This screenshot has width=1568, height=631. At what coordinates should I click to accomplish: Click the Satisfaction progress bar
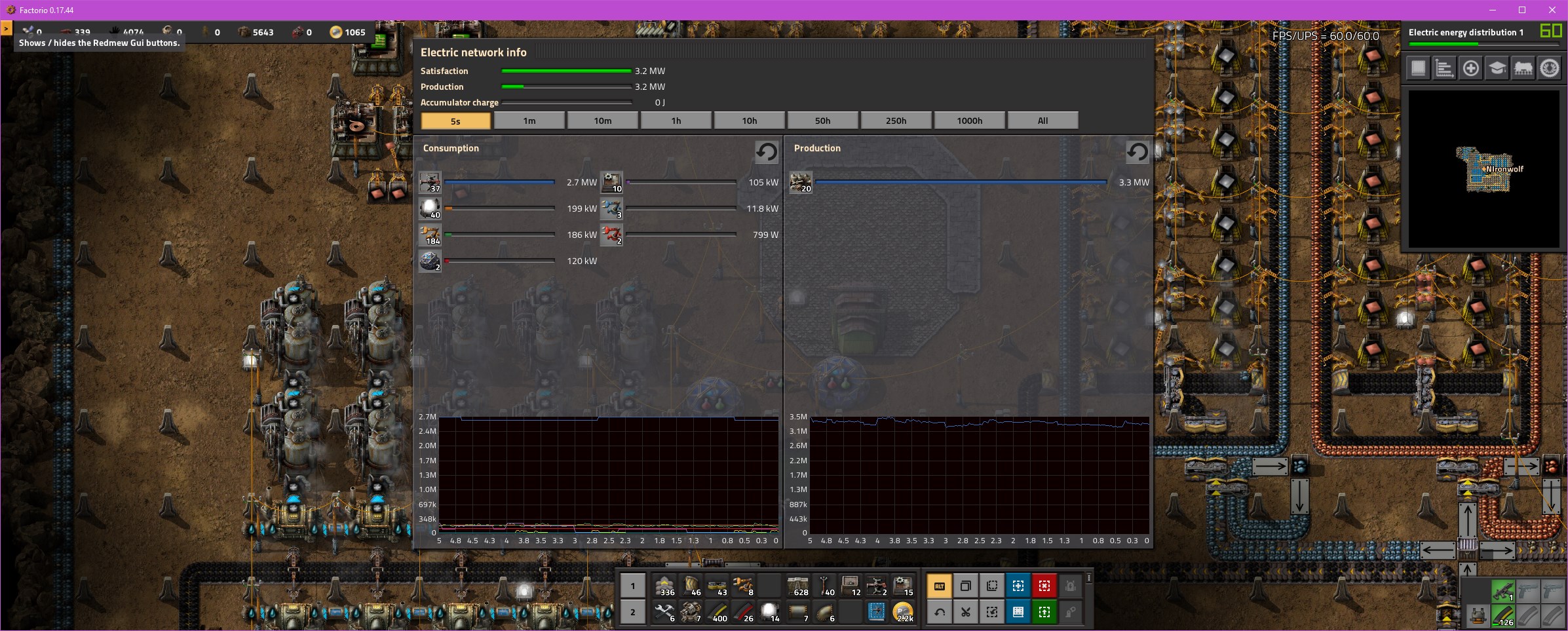click(566, 71)
